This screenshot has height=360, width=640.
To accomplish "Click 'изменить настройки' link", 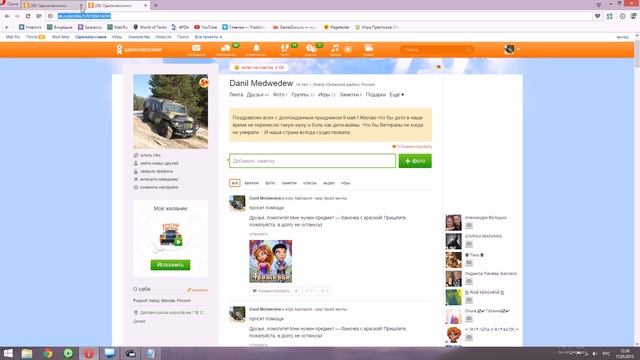I will point(159,187).
